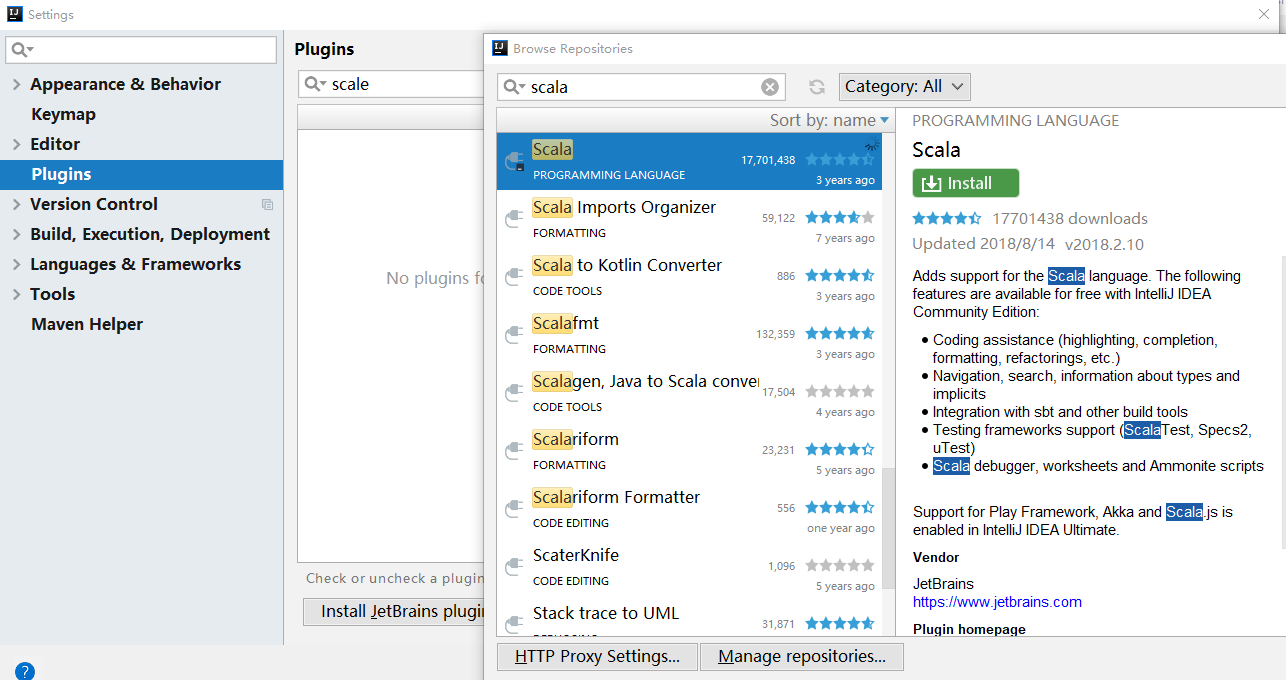Viewport: 1286px width, 680px height.
Task: Open Appearance & Behavior settings
Action: (x=125, y=84)
